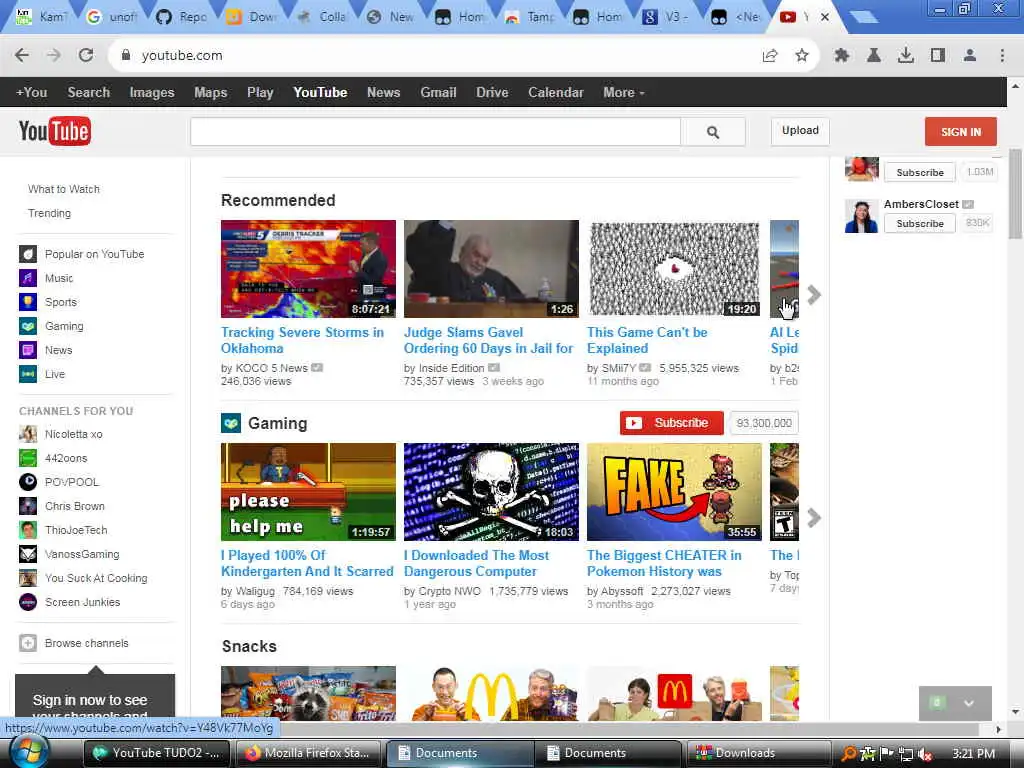The width and height of the screenshot is (1024, 768).
Task: Select Calendar in the Google bar
Action: pos(556,92)
